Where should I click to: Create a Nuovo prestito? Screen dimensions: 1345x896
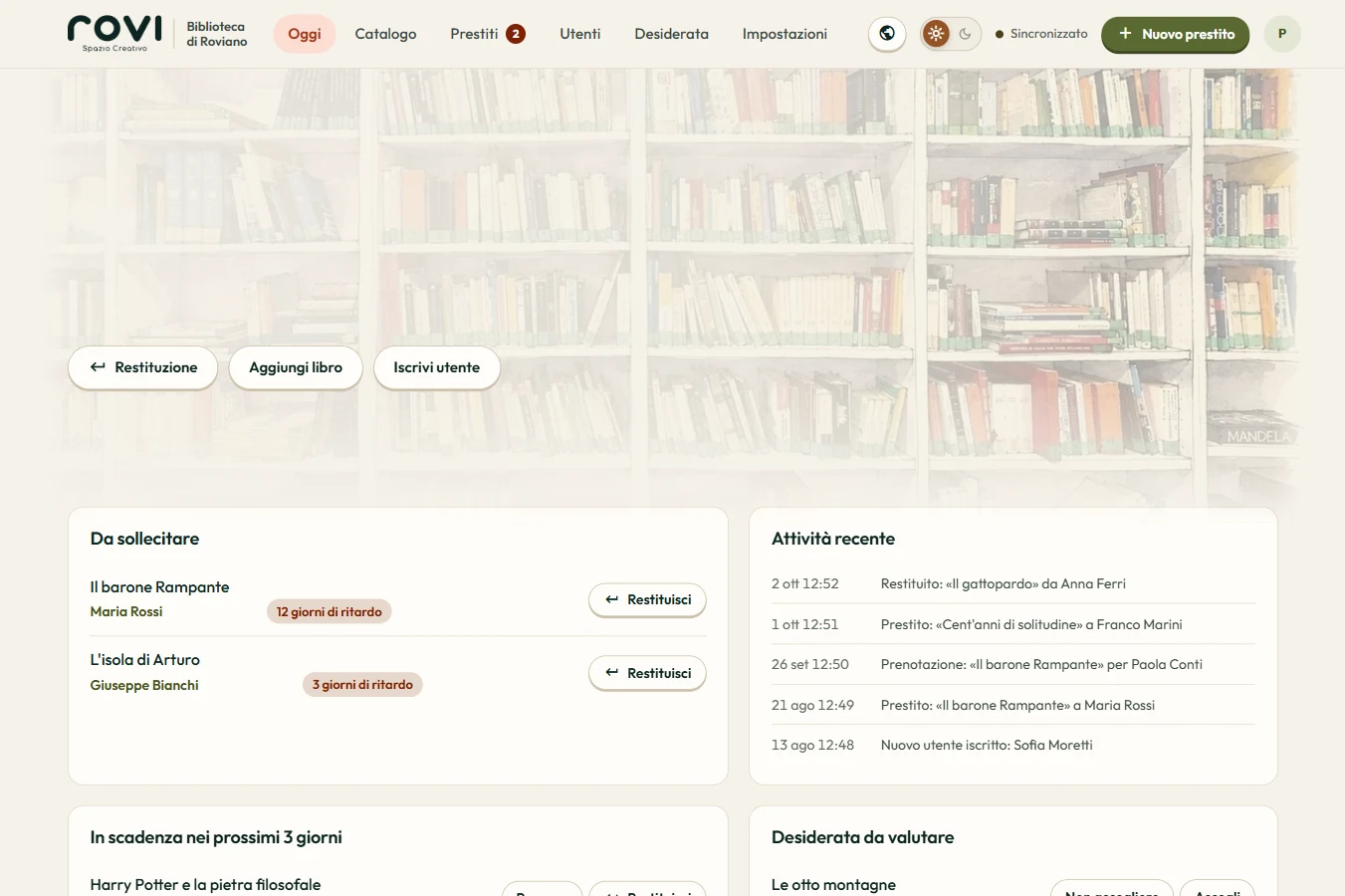(1176, 34)
